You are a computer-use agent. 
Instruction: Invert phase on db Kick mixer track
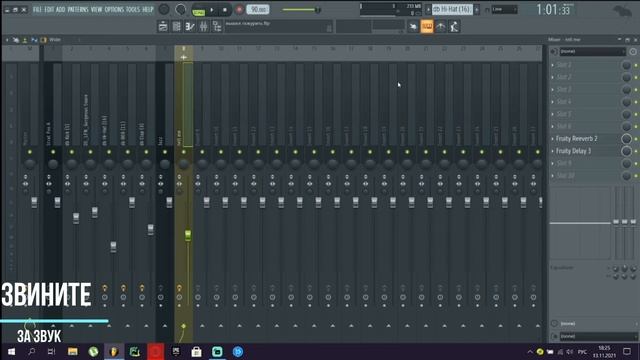click(67, 177)
